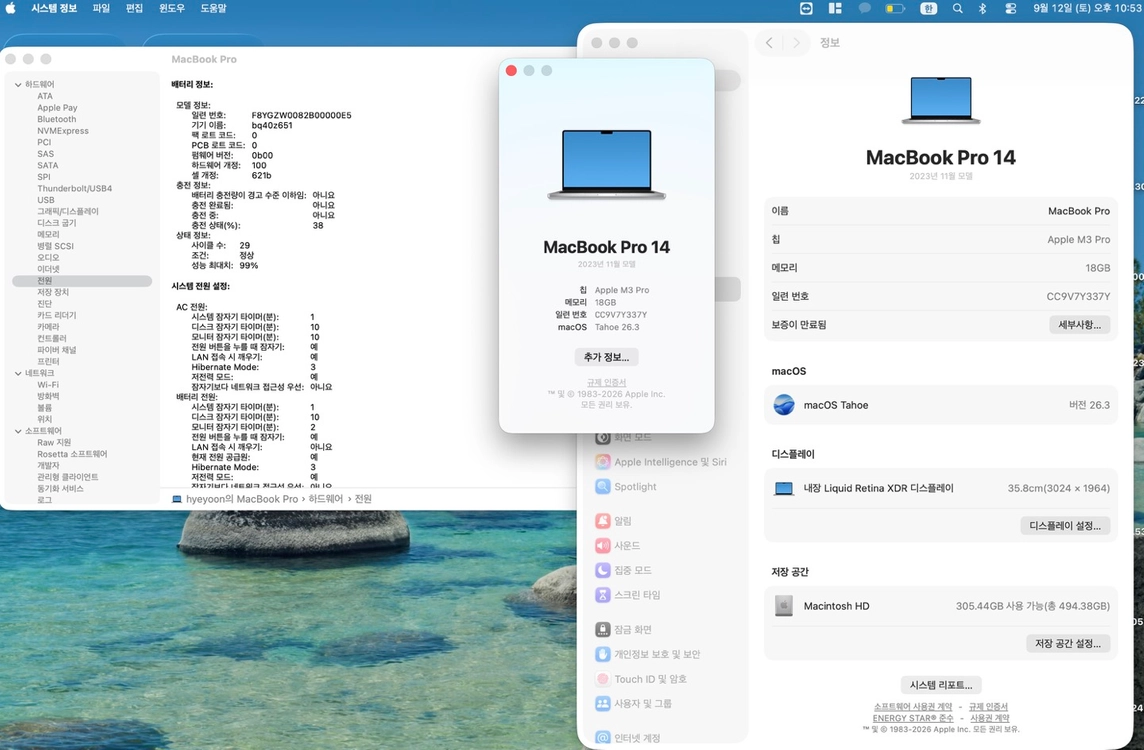The width and height of the screenshot is (1144, 750).
Task: Click the battery status icon
Action: [894, 8]
